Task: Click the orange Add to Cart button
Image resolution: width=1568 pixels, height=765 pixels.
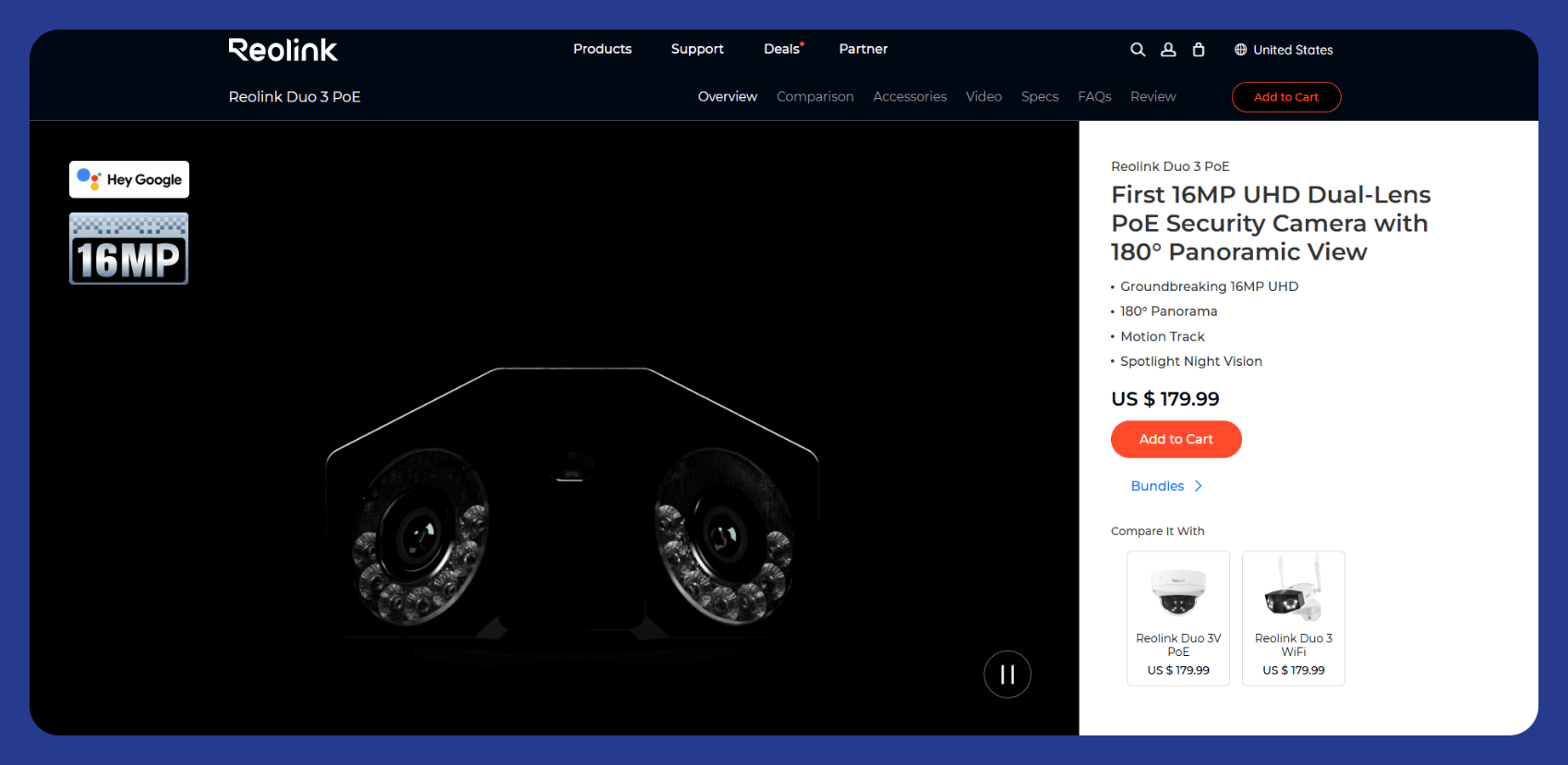Action: click(1176, 440)
